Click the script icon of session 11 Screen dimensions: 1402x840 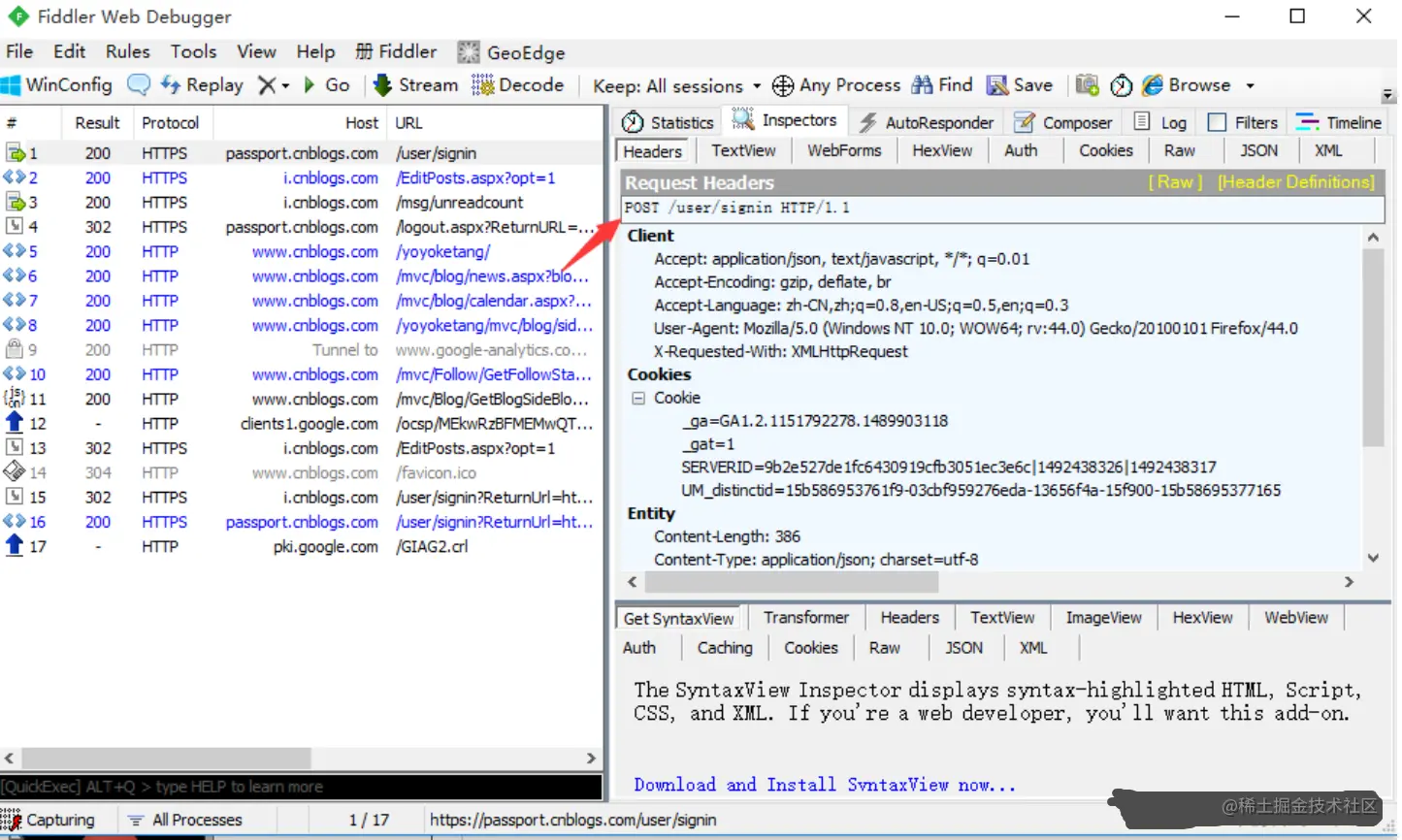(x=15, y=399)
